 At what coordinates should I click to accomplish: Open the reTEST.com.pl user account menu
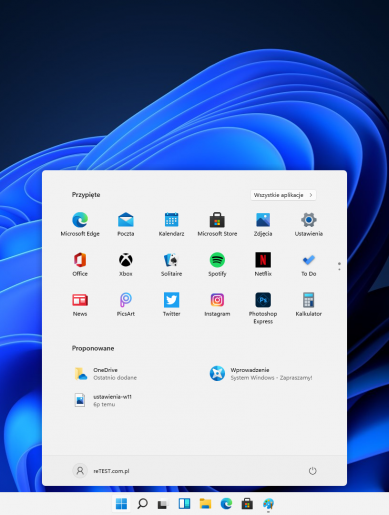pos(101,471)
